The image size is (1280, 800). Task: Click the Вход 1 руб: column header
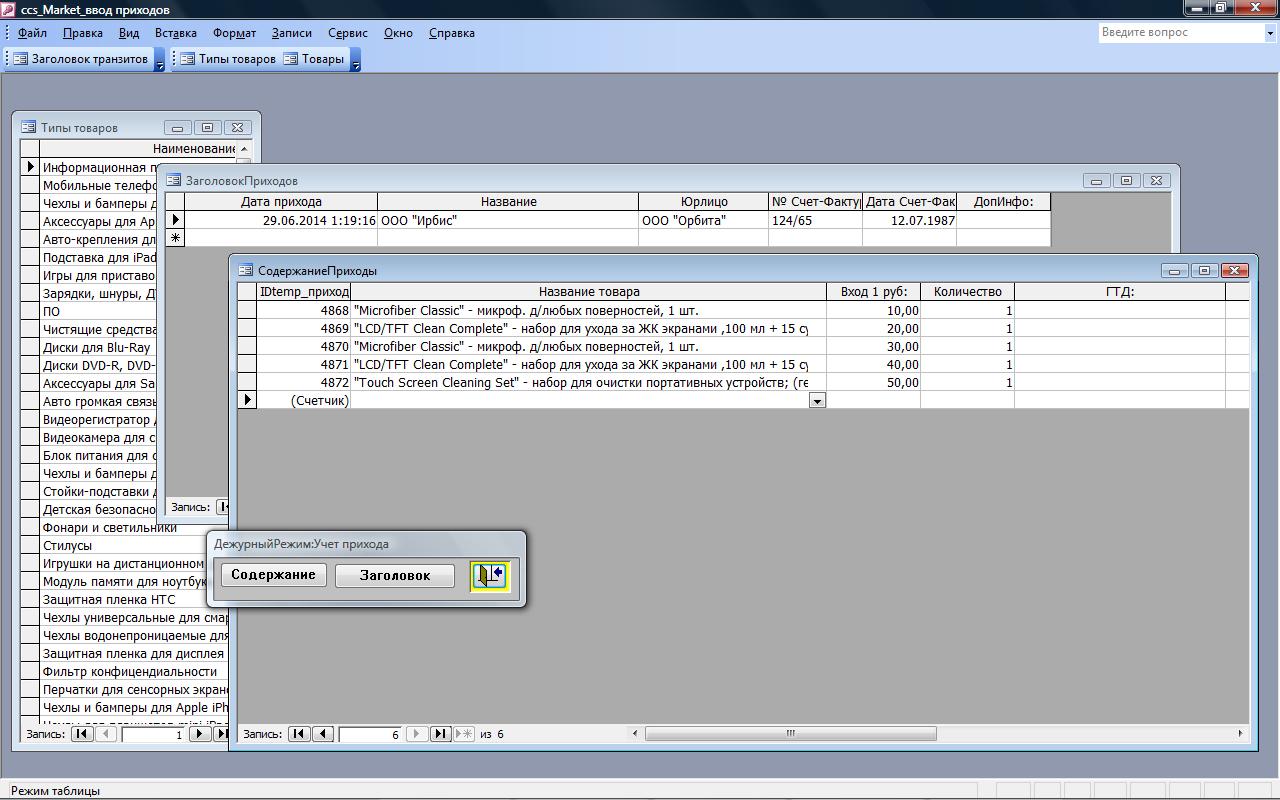(x=874, y=292)
